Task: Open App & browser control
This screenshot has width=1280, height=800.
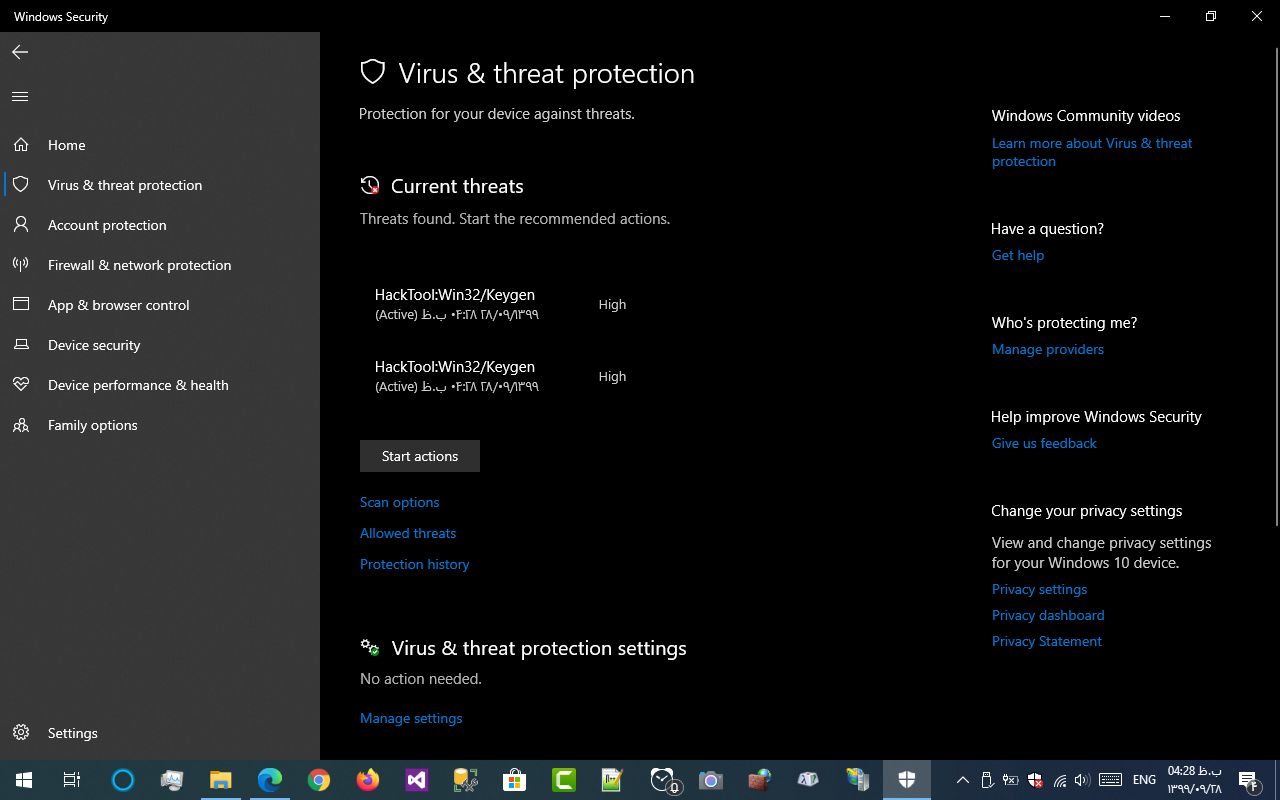Action: [160, 305]
